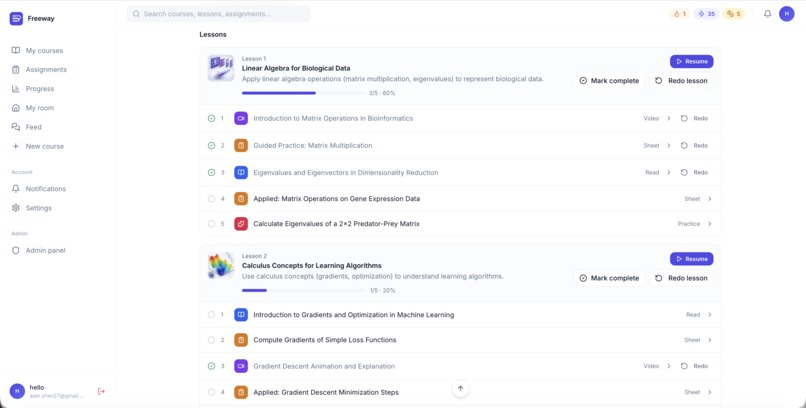The height and width of the screenshot is (408, 806).
Task: Click the coins badge showing 5
Action: [734, 14]
